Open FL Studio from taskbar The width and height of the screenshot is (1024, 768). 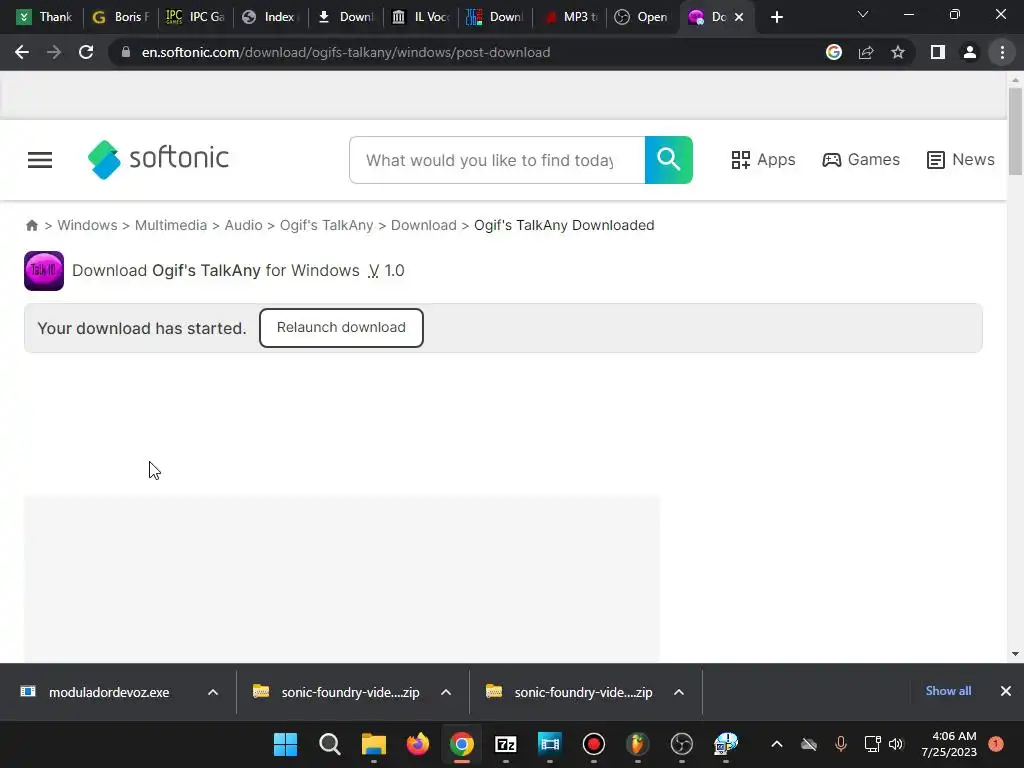tap(638, 744)
